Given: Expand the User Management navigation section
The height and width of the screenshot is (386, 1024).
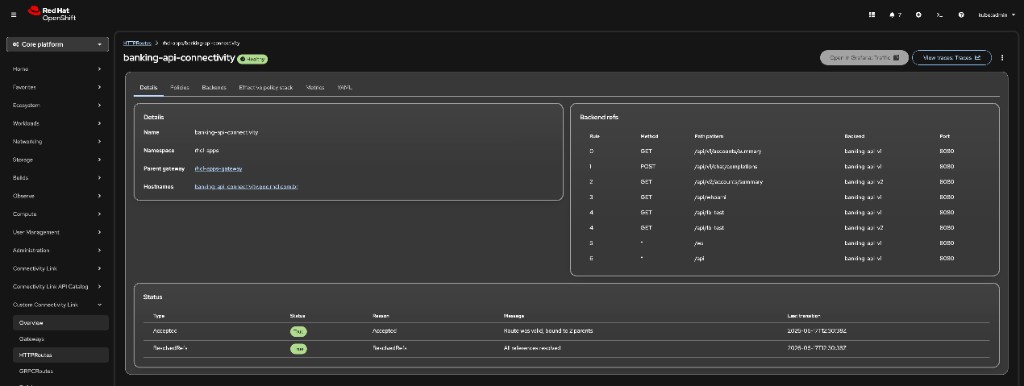Looking at the screenshot, I should (57, 232).
